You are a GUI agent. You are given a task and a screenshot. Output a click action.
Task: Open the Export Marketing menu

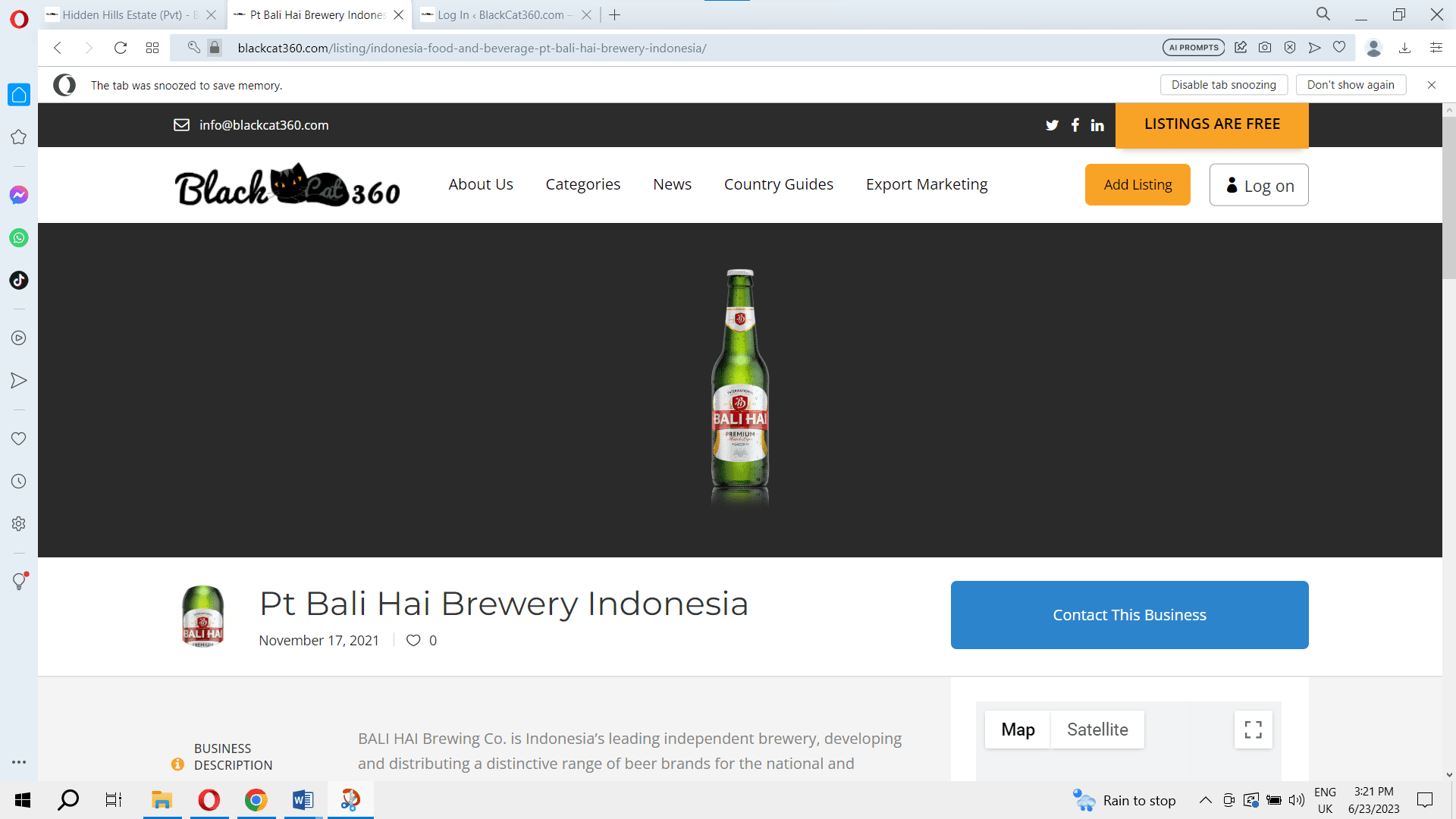point(927,184)
